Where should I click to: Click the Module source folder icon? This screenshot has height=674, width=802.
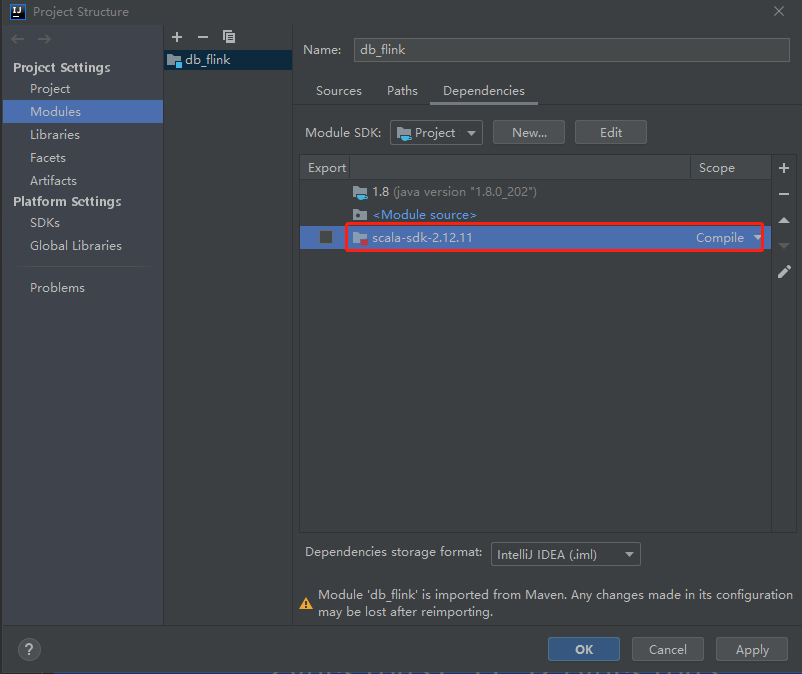[360, 215]
